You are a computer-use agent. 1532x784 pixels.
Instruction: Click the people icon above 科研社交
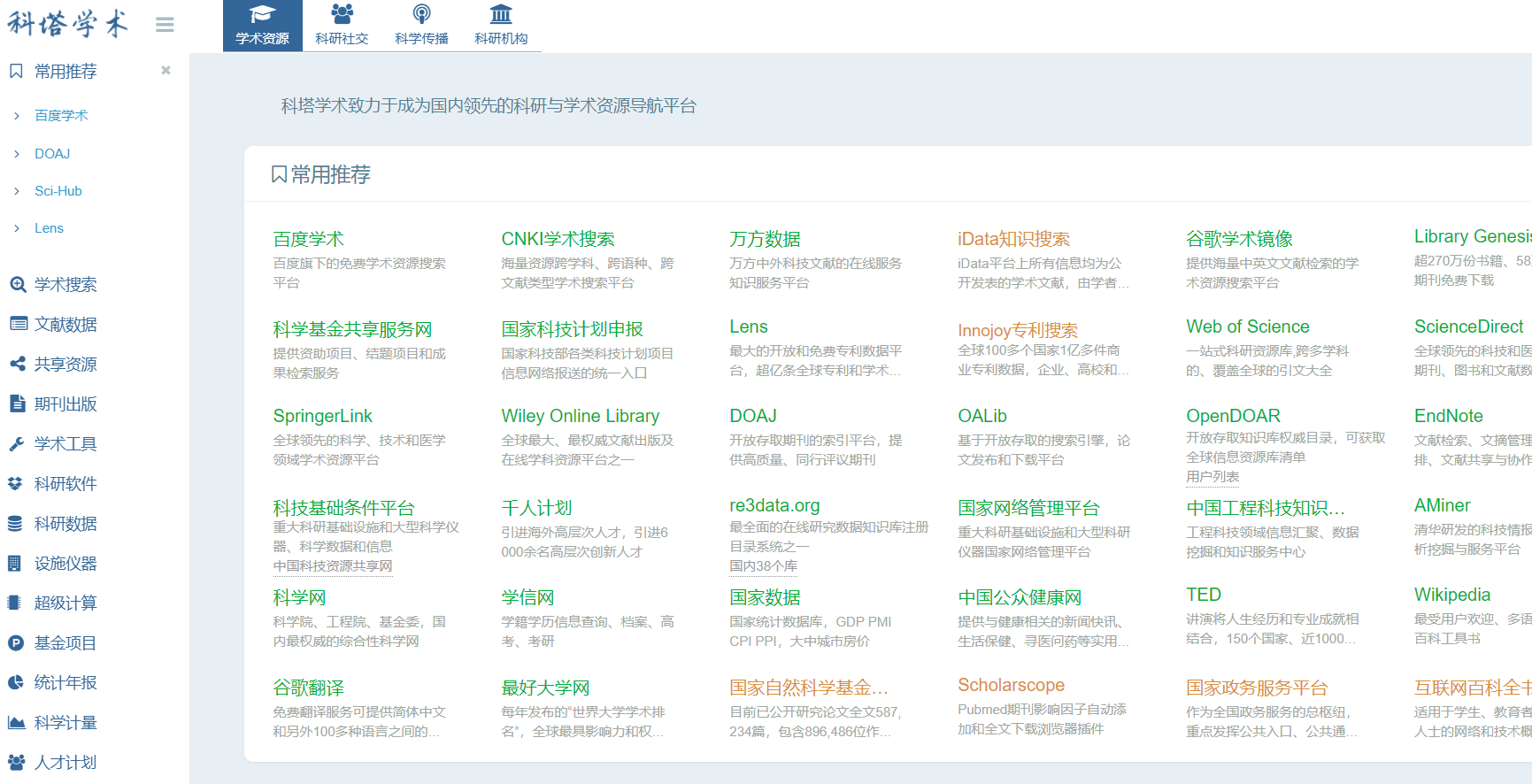point(342,13)
